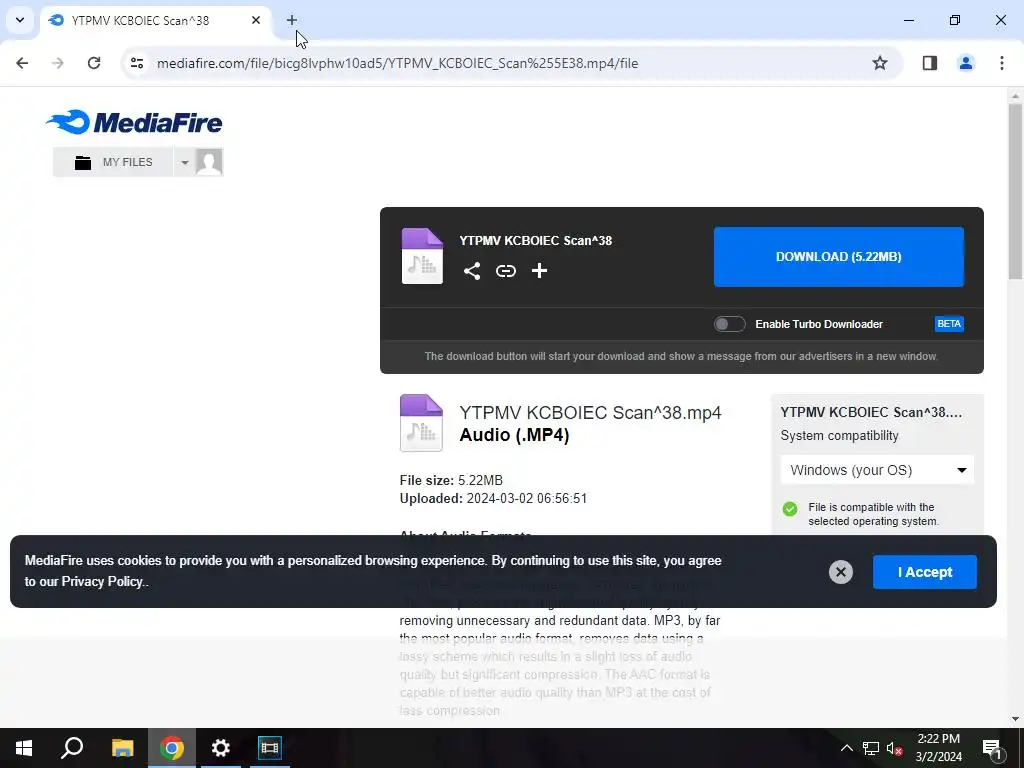This screenshot has height=768, width=1024.
Task: Click the audio file icon in download box
Action: click(422, 256)
